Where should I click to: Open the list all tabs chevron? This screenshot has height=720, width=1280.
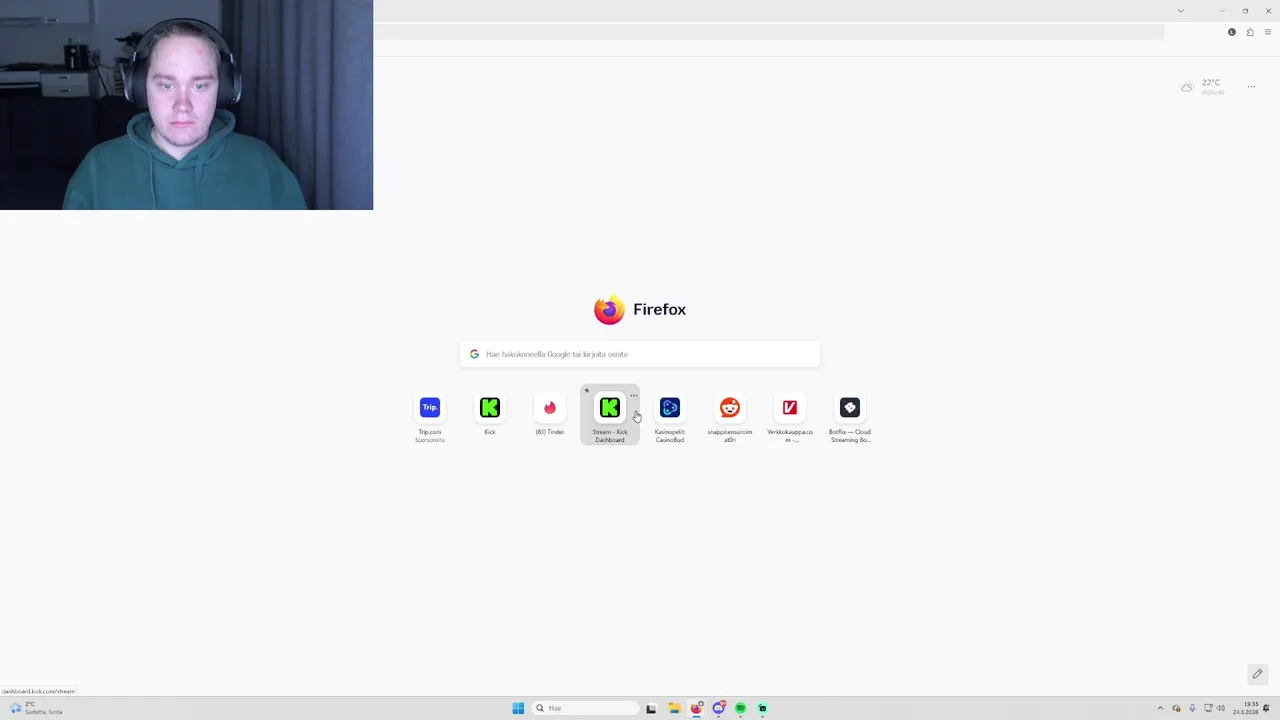1181,11
